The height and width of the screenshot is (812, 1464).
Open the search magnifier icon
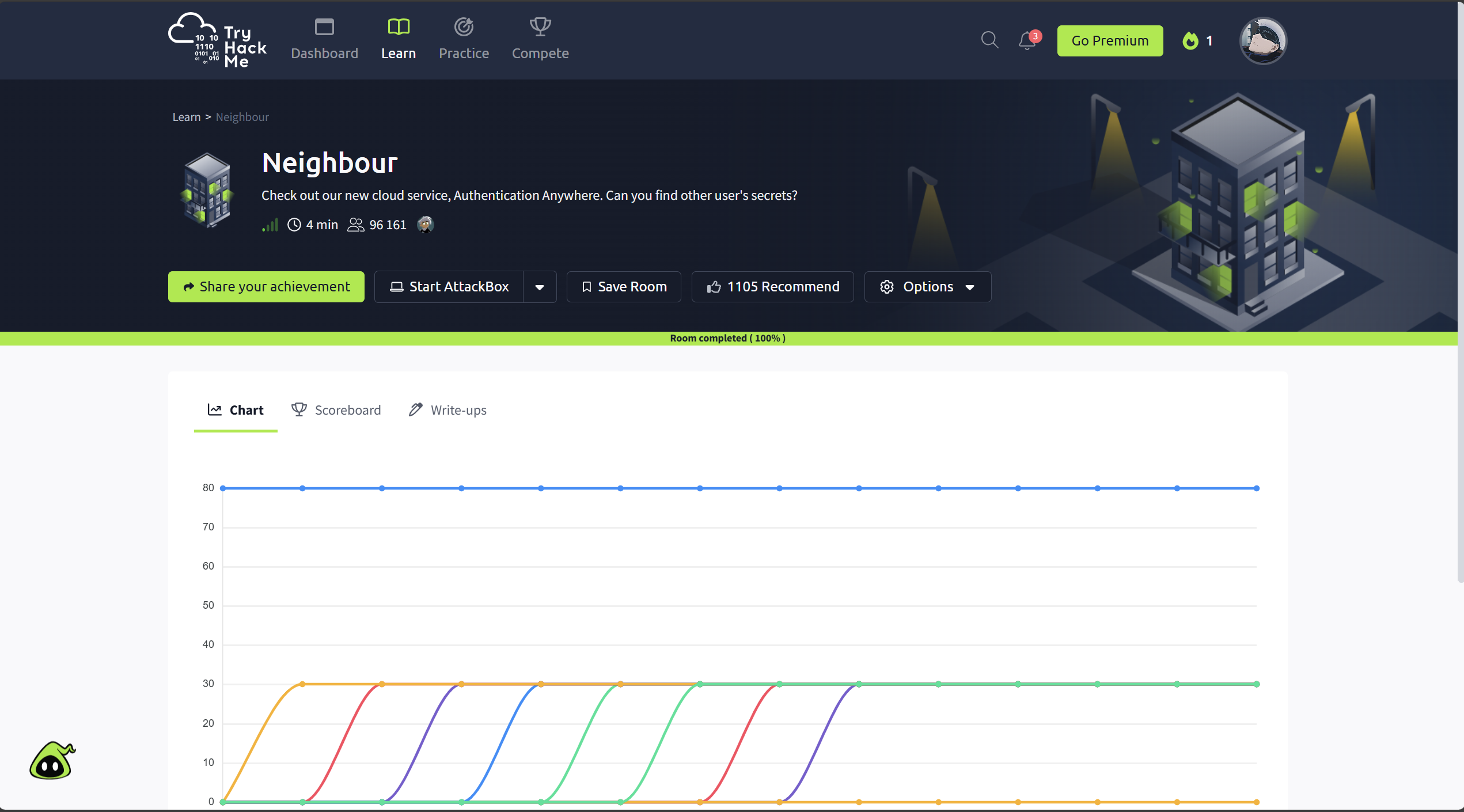tap(989, 40)
